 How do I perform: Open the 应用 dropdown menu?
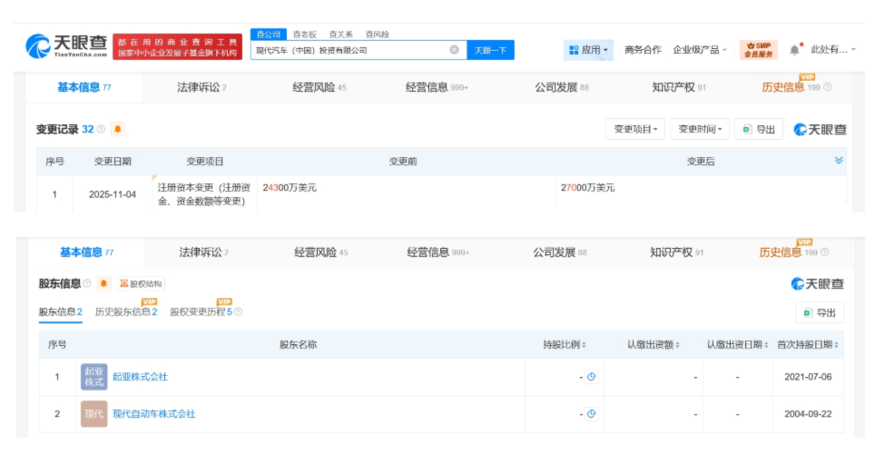pyautogui.click(x=589, y=50)
